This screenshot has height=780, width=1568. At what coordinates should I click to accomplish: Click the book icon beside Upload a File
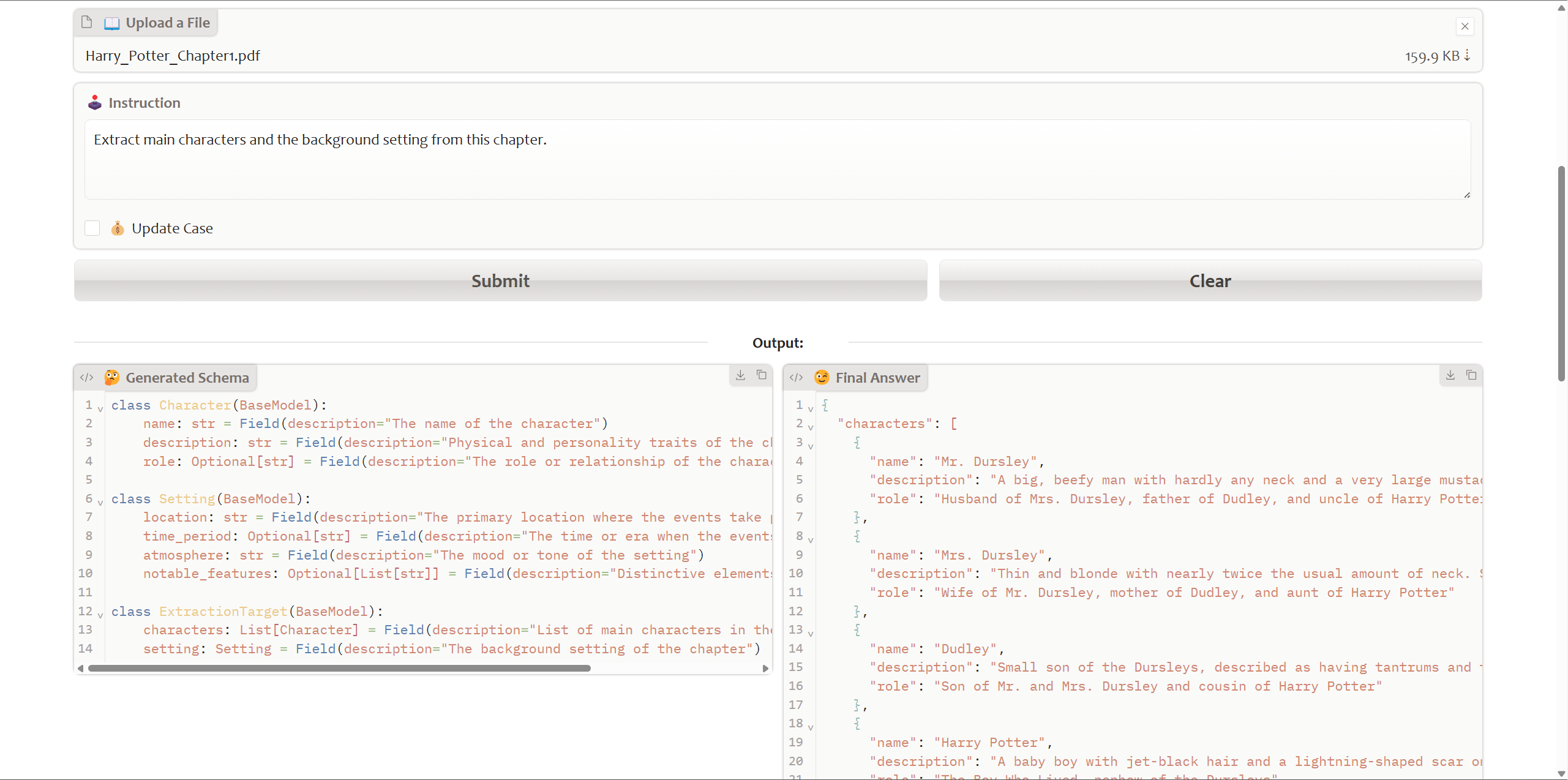point(111,23)
